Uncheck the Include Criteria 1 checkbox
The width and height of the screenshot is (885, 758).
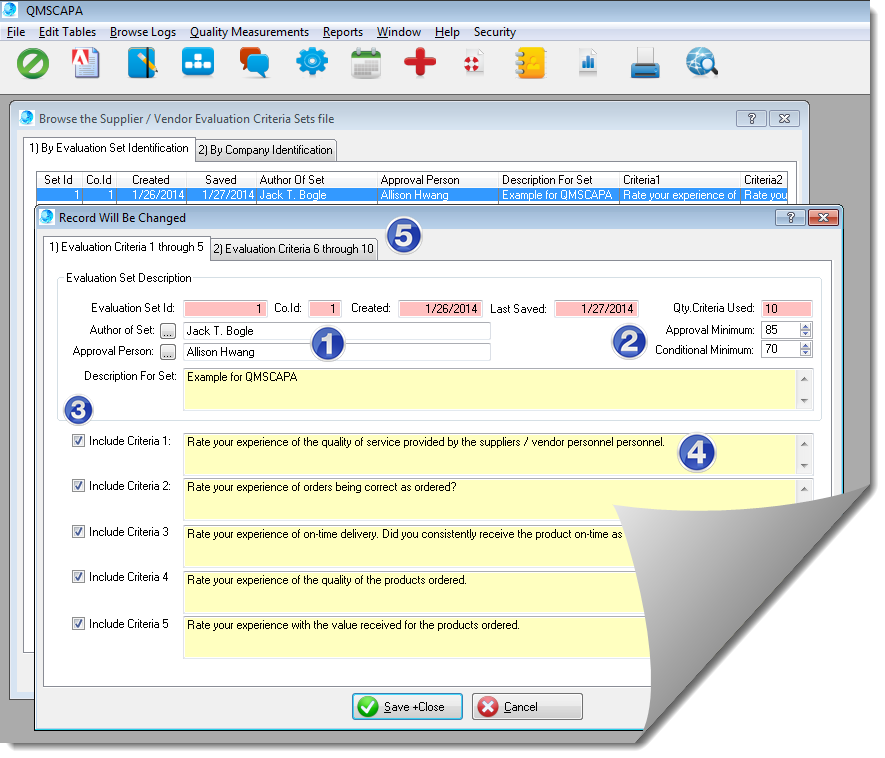pos(79,440)
